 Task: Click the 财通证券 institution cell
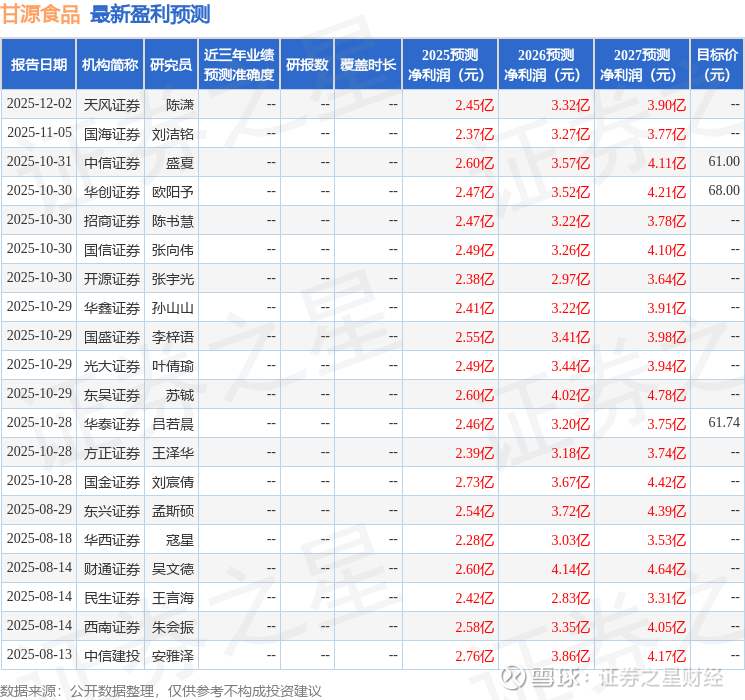pos(112,569)
